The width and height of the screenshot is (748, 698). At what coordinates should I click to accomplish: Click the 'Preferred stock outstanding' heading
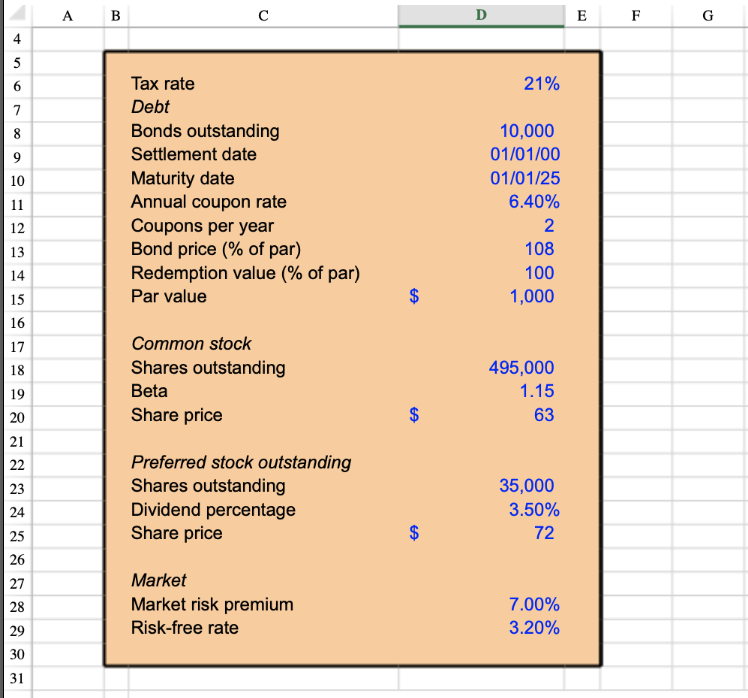coord(241,462)
